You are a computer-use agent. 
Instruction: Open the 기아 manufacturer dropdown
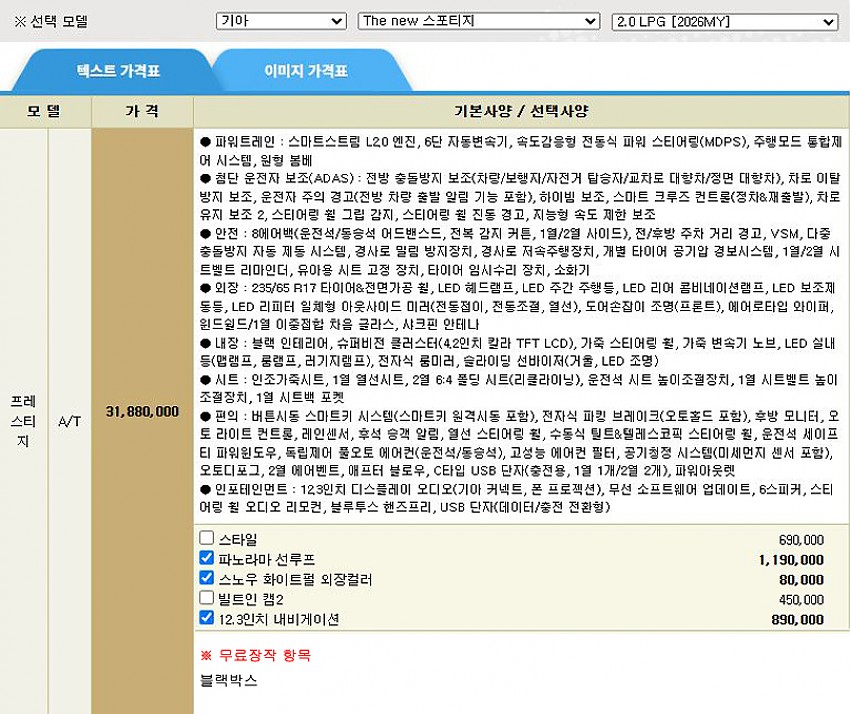coord(281,21)
